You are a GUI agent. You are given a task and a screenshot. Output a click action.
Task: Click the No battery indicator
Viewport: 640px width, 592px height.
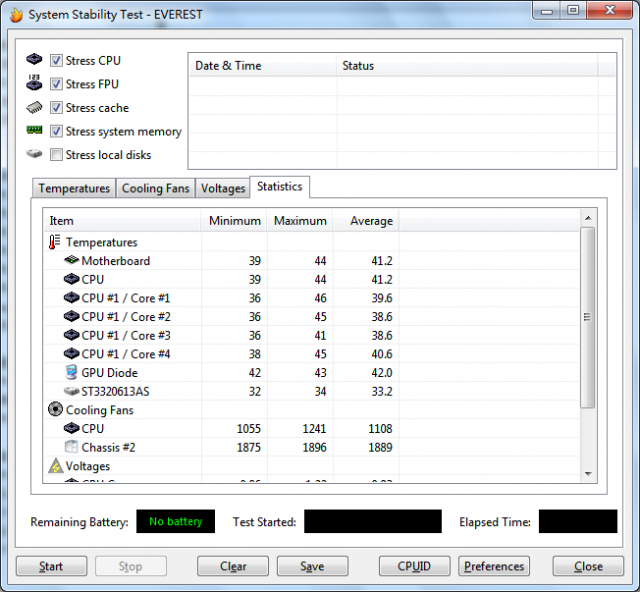tap(176, 521)
